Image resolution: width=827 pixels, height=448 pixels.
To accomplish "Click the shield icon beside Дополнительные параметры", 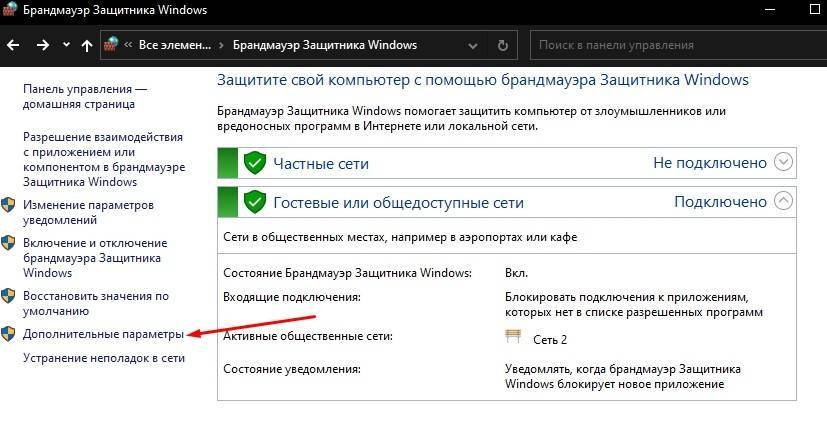I will click(x=8, y=333).
